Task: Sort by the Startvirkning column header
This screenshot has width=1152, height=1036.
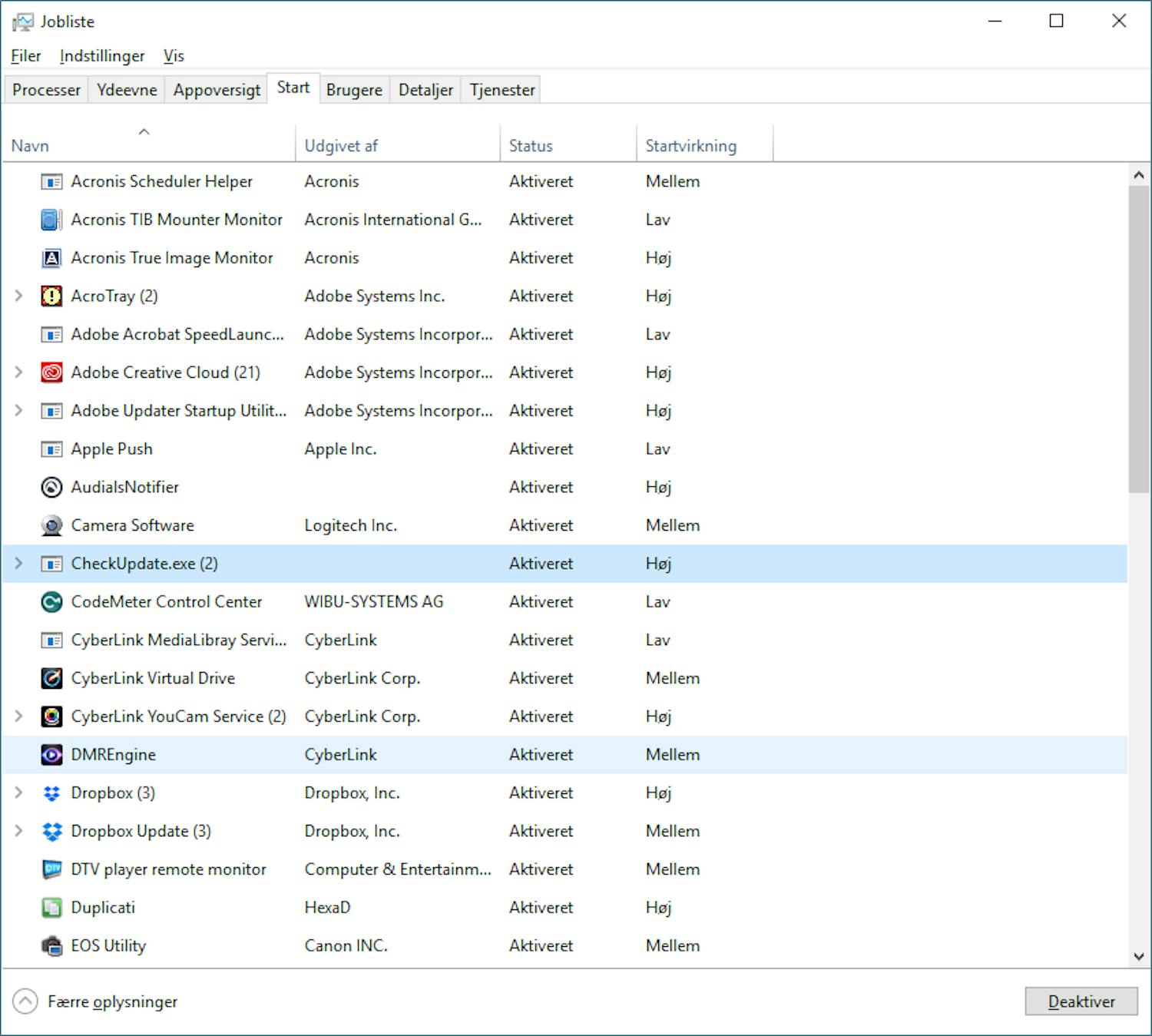Action: (x=690, y=144)
